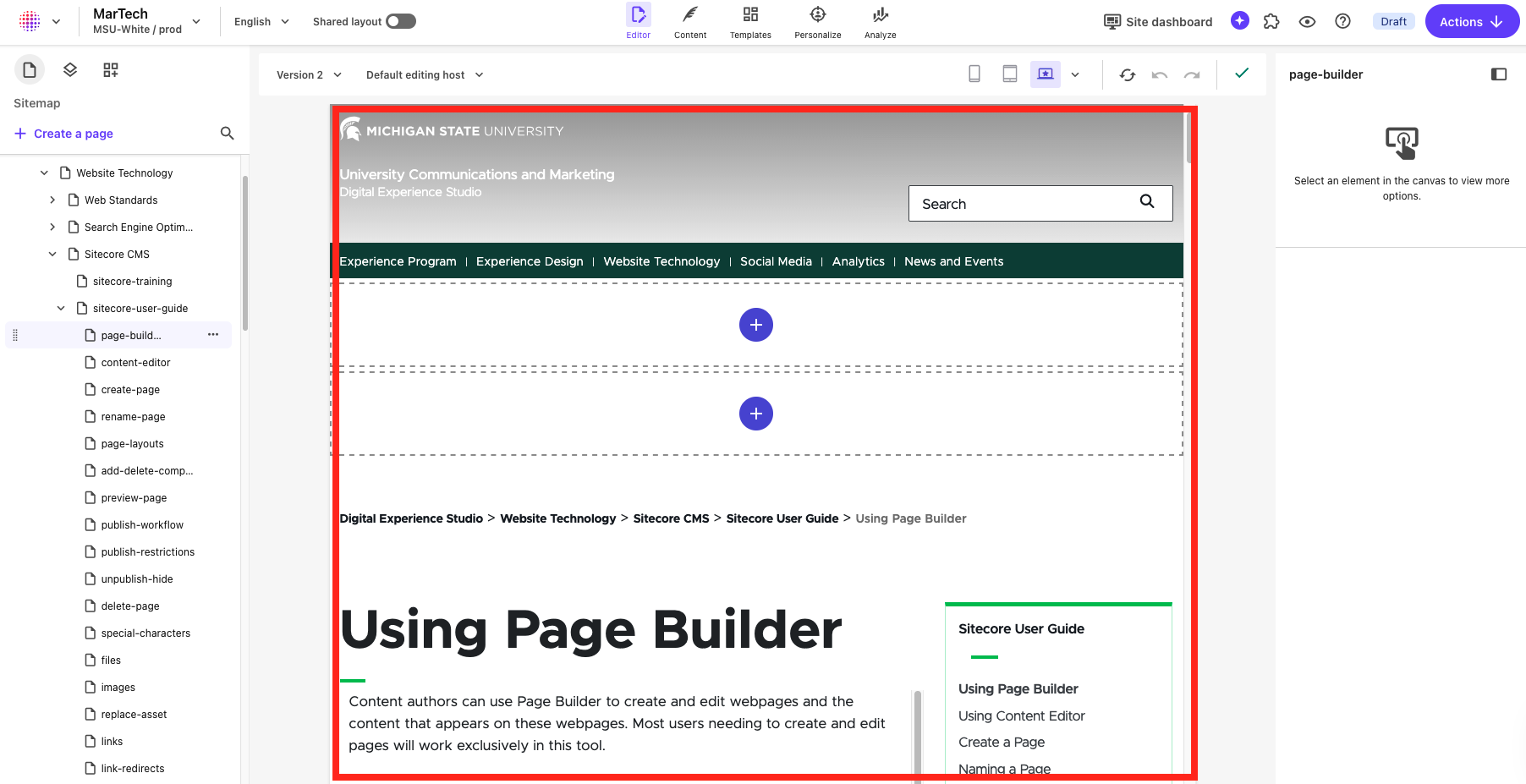The width and height of the screenshot is (1526, 784).
Task: Open Social Media nav item
Action: tap(776, 261)
